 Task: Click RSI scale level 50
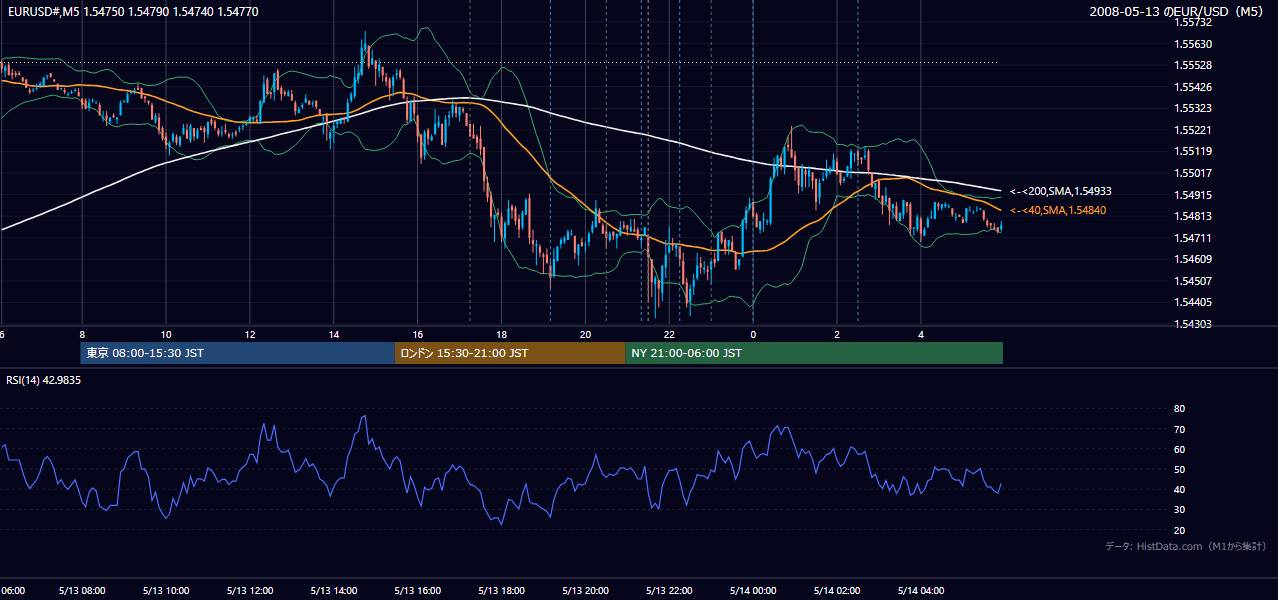pos(1179,469)
